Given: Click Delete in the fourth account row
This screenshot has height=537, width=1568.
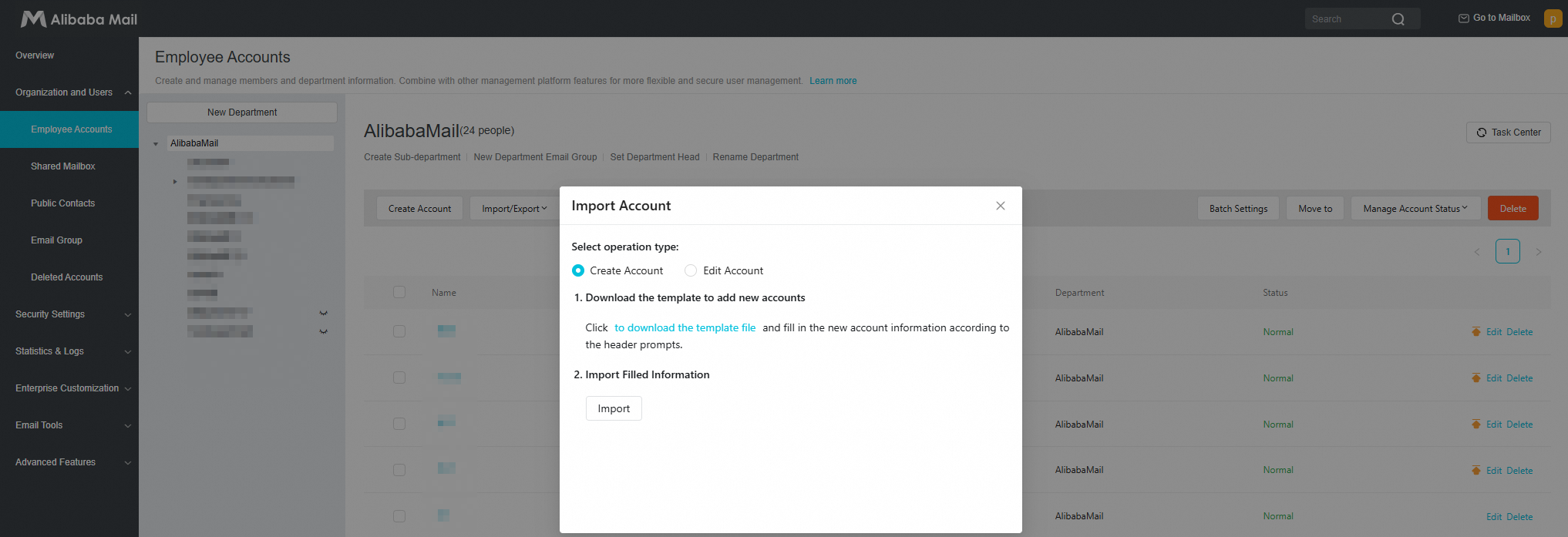Looking at the screenshot, I should 1519,471.
